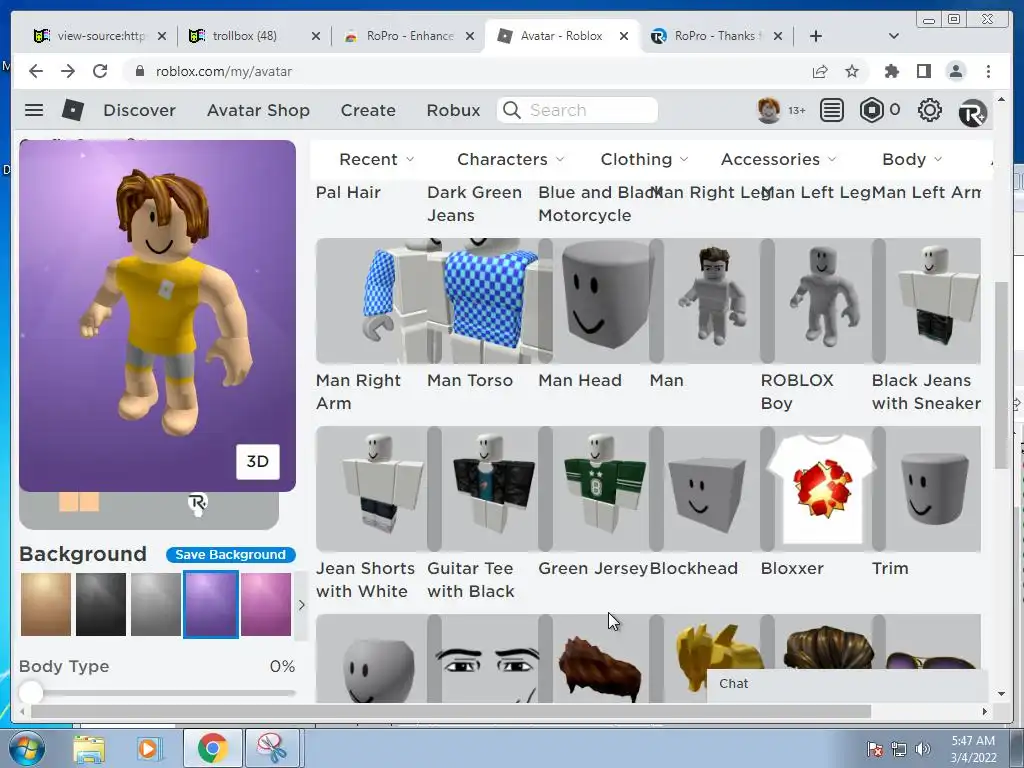The image size is (1024, 768).
Task: Open File Explorer from the taskbar
Action: pyautogui.click(x=89, y=748)
